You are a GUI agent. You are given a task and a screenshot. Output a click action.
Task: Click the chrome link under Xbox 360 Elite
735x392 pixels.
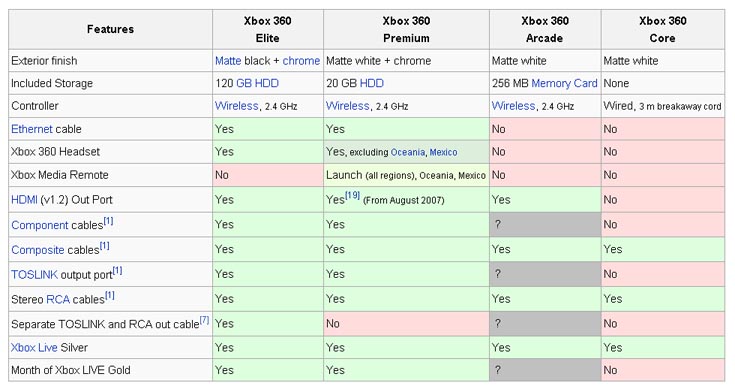tap(301, 61)
